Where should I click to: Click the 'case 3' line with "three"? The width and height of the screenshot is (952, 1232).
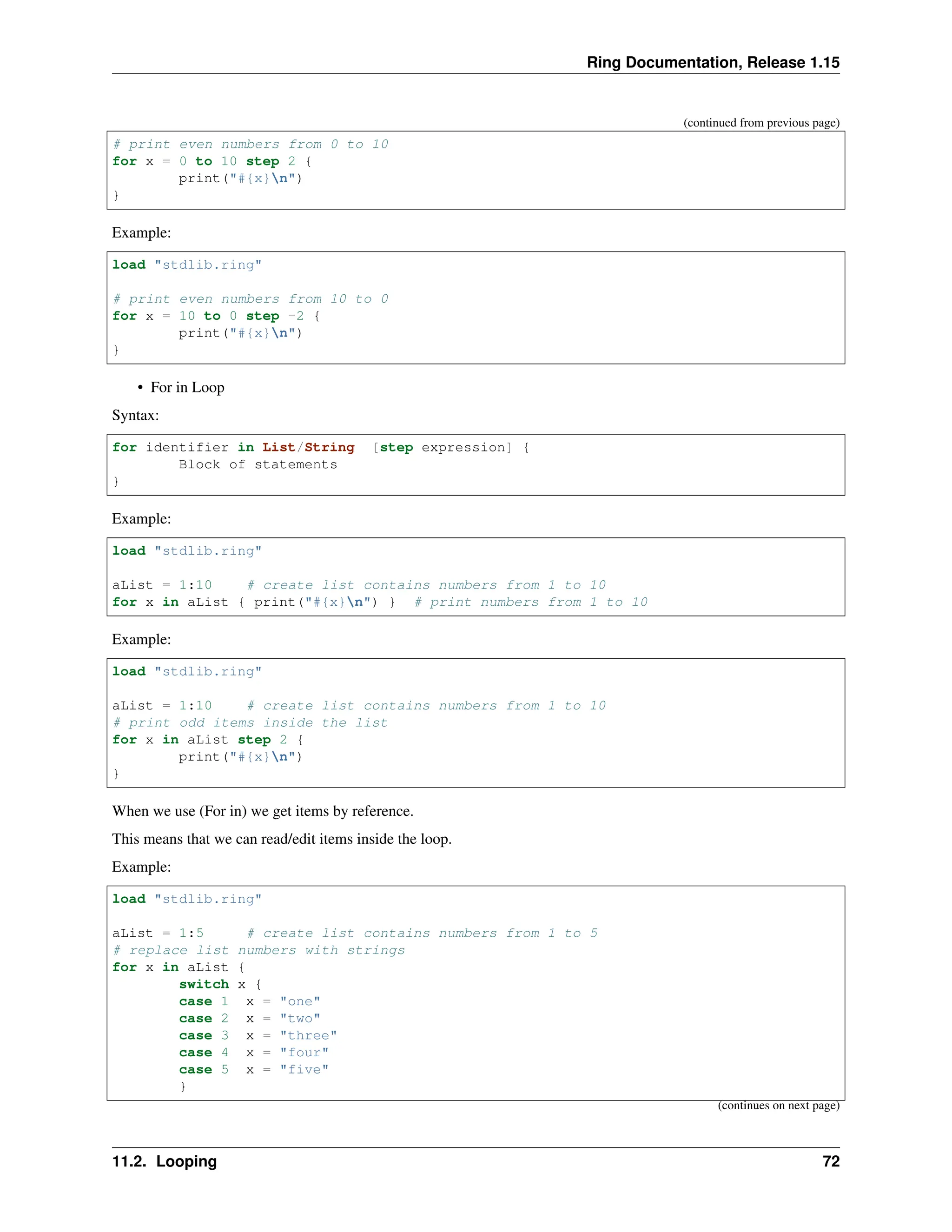[258, 1035]
